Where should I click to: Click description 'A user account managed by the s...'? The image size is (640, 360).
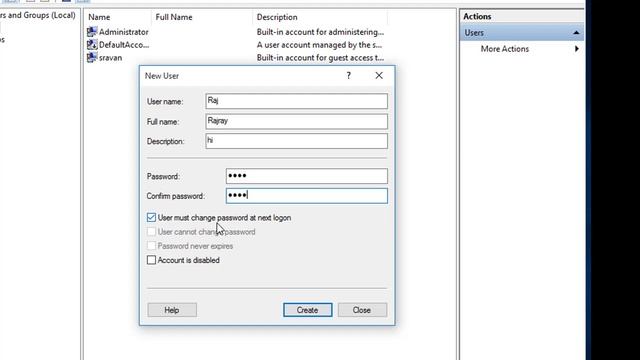320,45
